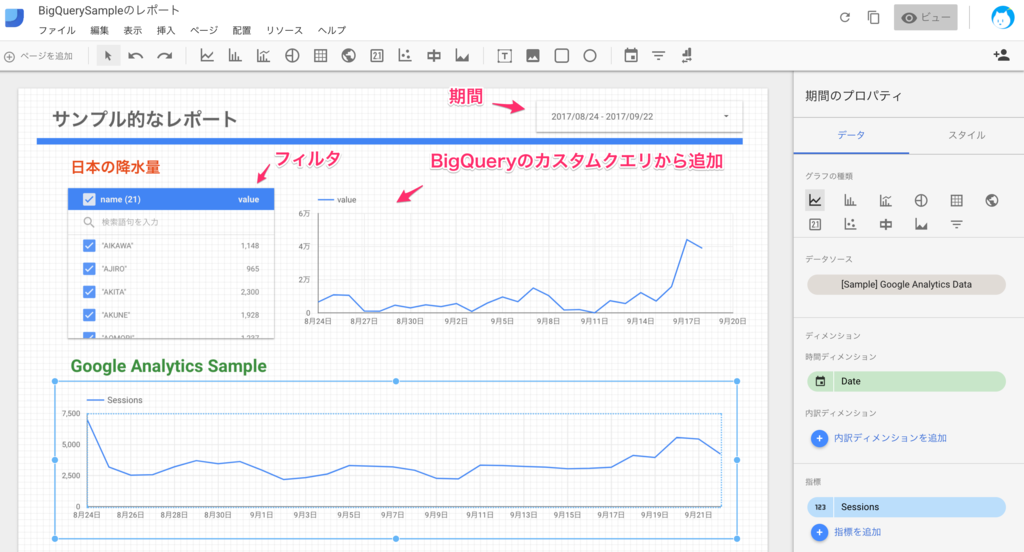Screen dimensions: 1024x552
Task: Click the redo arrow
Action: pyautogui.click(x=165, y=56)
